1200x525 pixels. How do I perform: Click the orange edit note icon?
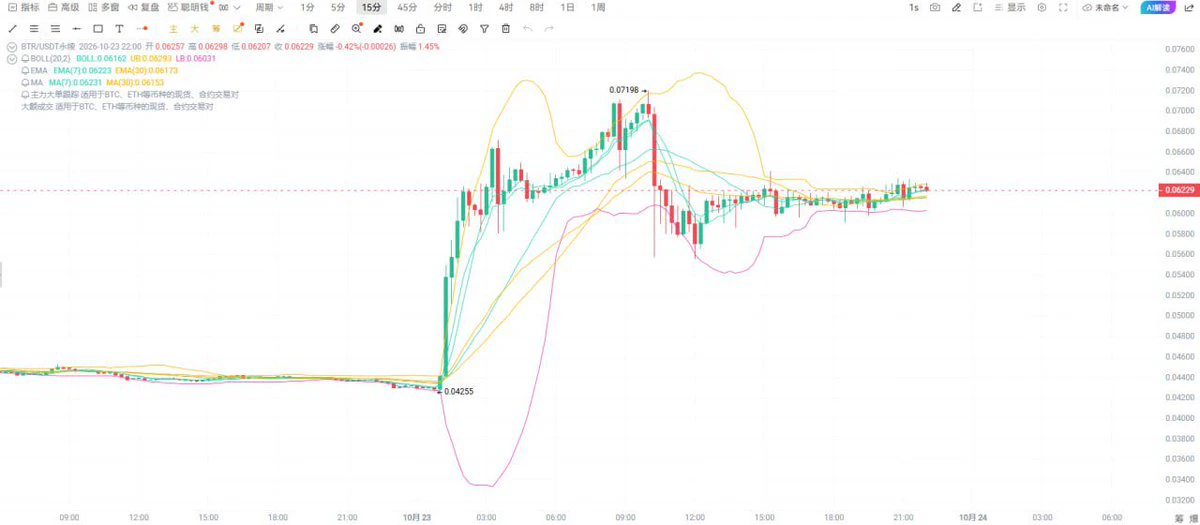click(x=238, y=29)
